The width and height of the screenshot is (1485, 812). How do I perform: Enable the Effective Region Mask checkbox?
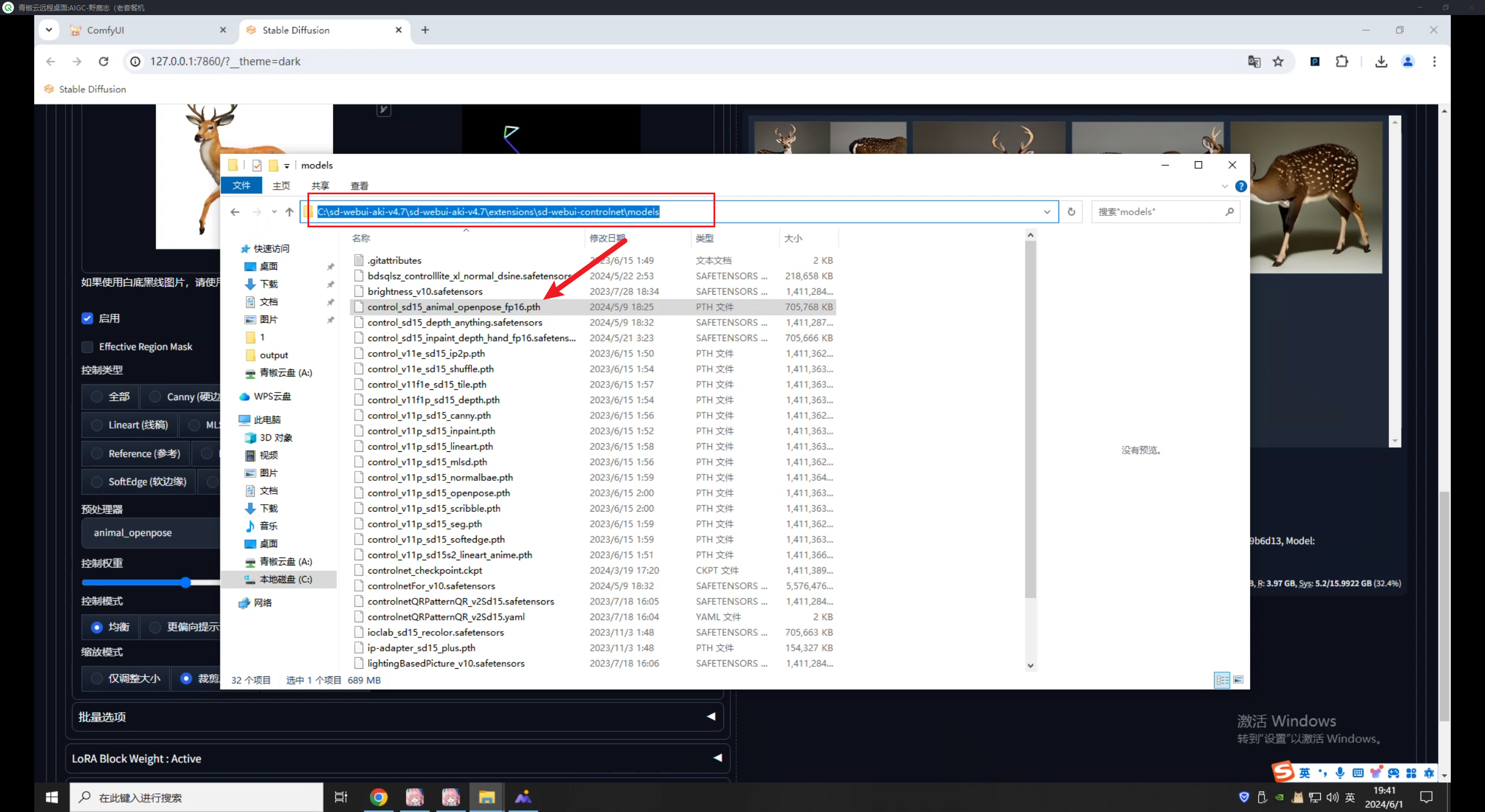[87, 347]
